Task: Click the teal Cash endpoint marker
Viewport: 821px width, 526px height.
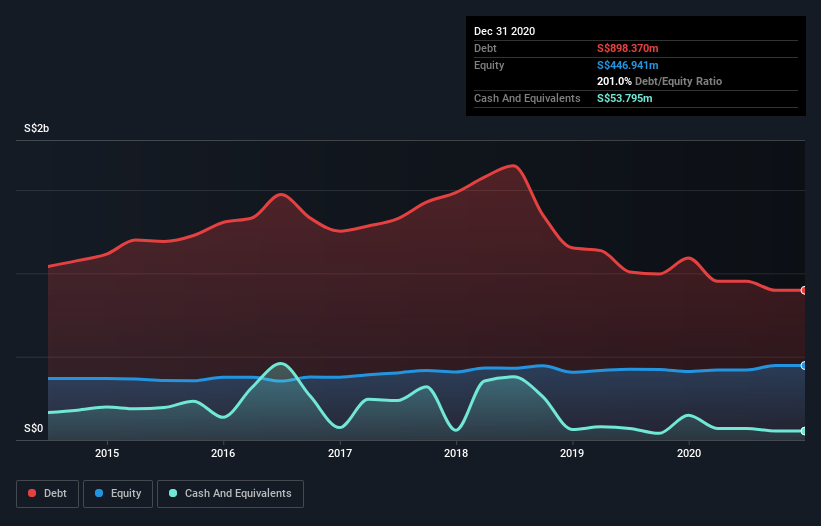Action: (x=804, y=431)
